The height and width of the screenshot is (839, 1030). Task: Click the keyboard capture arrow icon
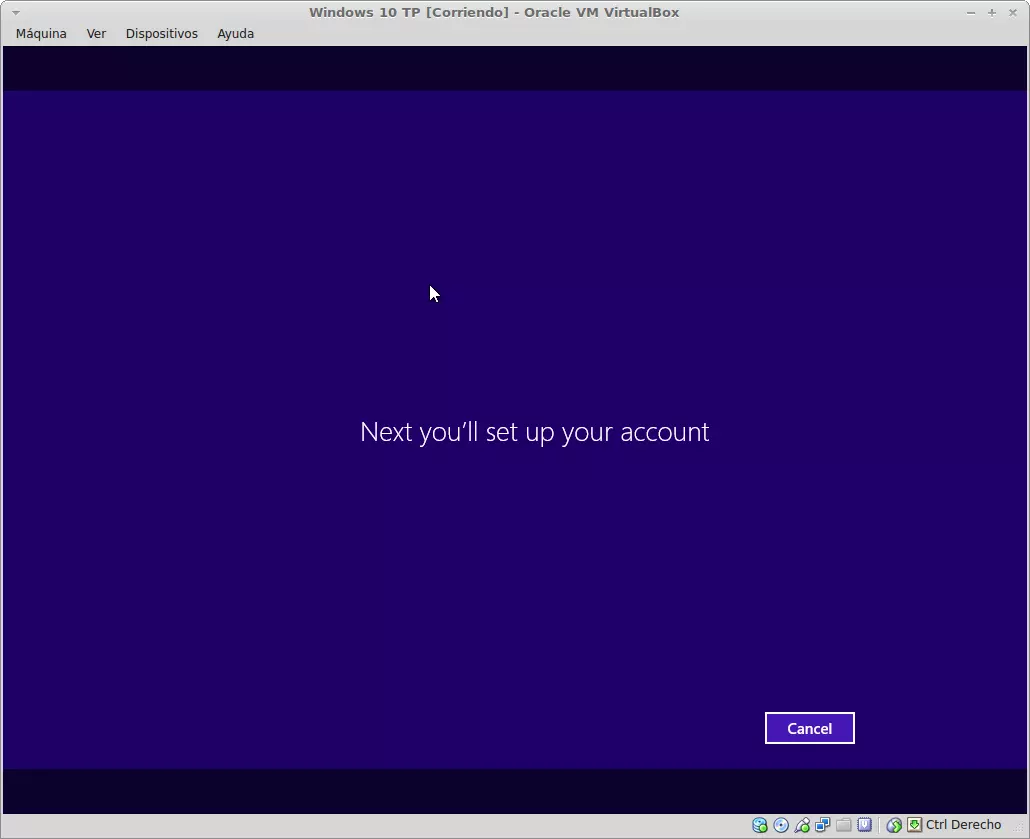[914, 825]
